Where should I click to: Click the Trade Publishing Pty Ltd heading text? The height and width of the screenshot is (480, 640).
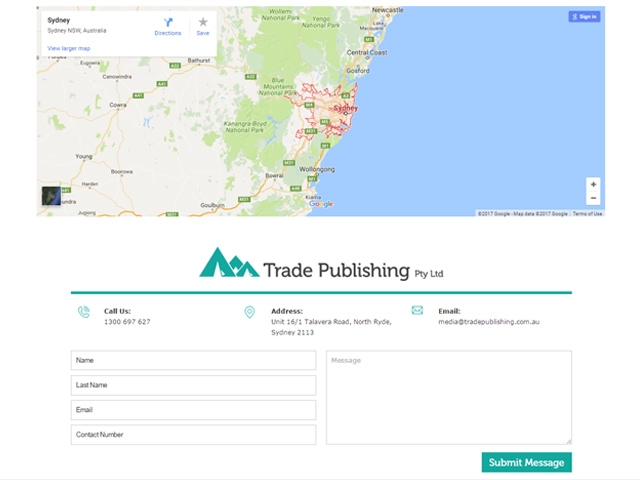(353, 271)
